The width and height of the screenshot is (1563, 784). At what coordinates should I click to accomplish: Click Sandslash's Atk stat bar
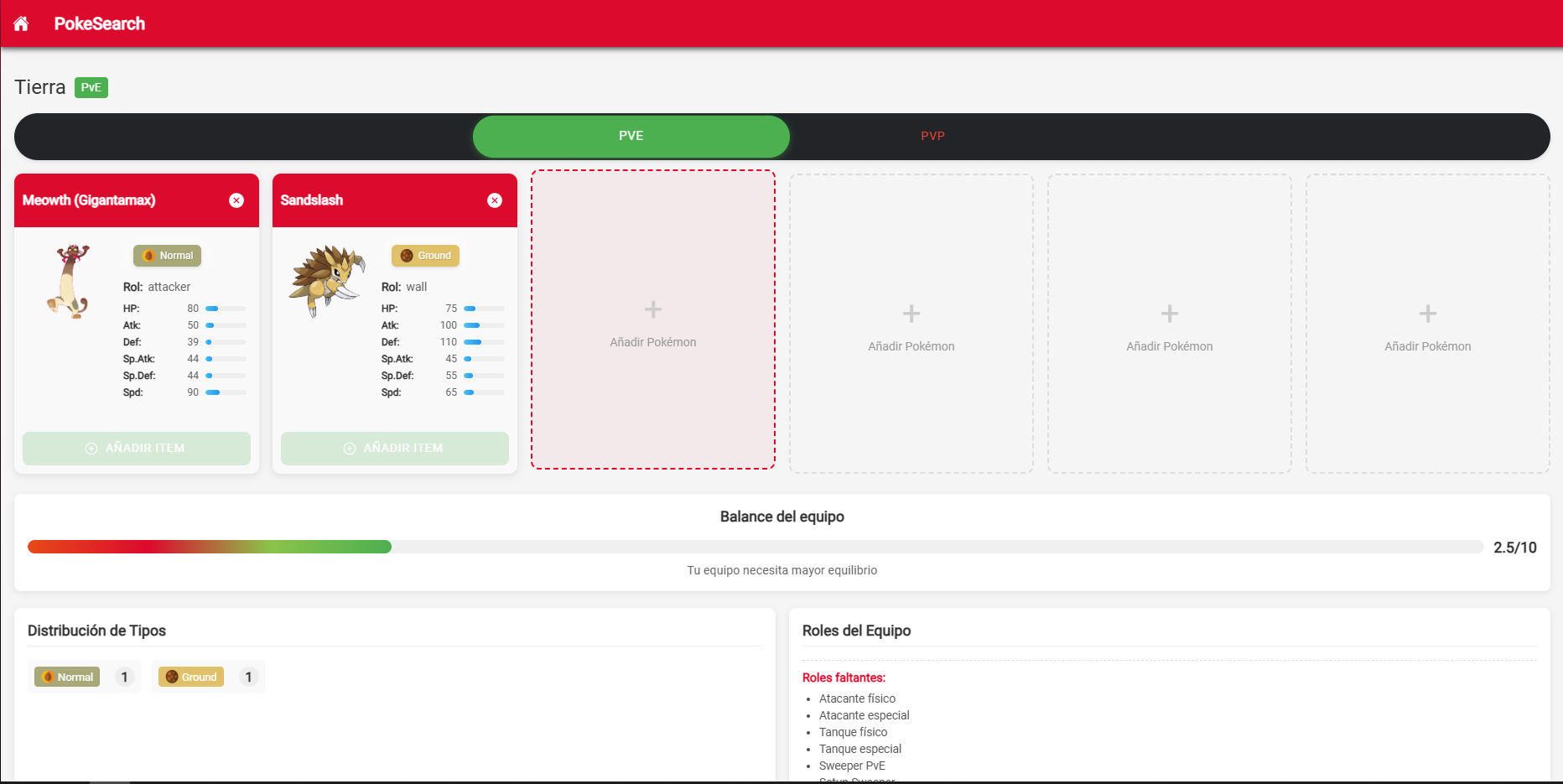(485, 325)
